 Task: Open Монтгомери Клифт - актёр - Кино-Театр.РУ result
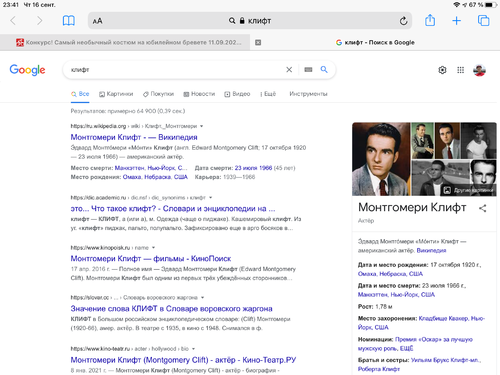[x=183, y=360]
